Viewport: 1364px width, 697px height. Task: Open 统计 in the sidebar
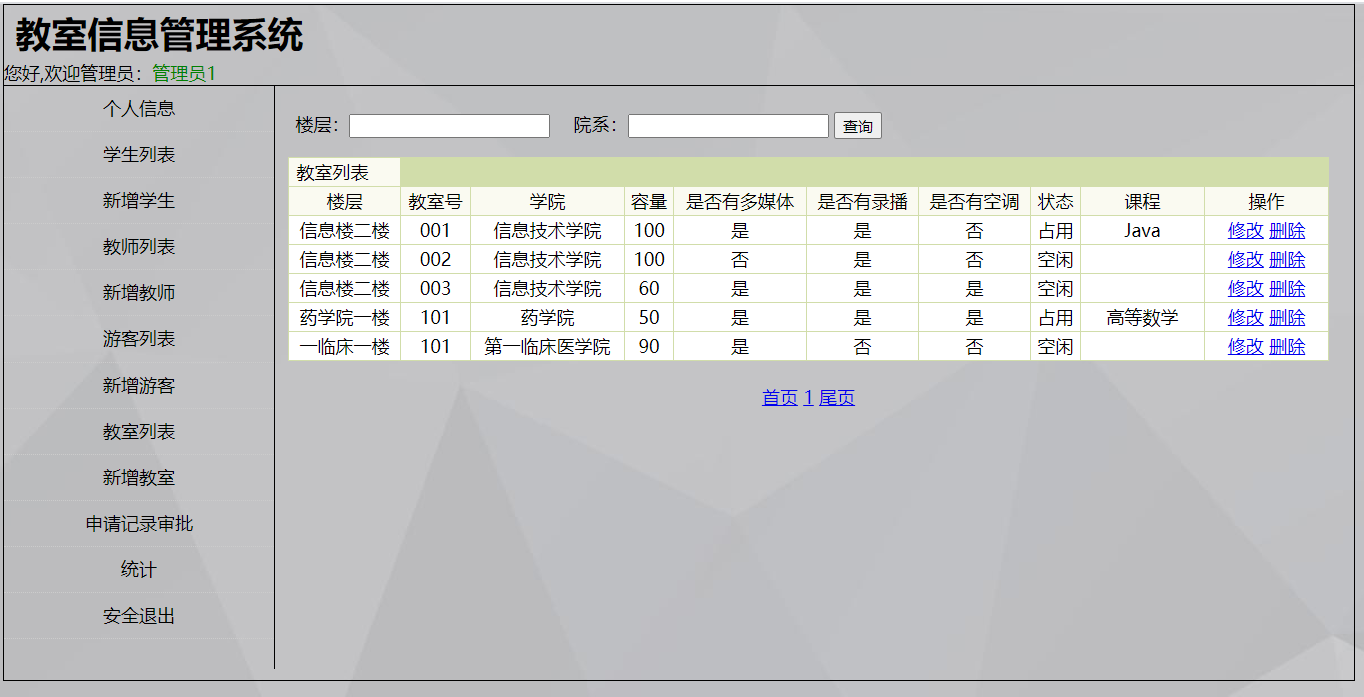(x=139, y=570)
